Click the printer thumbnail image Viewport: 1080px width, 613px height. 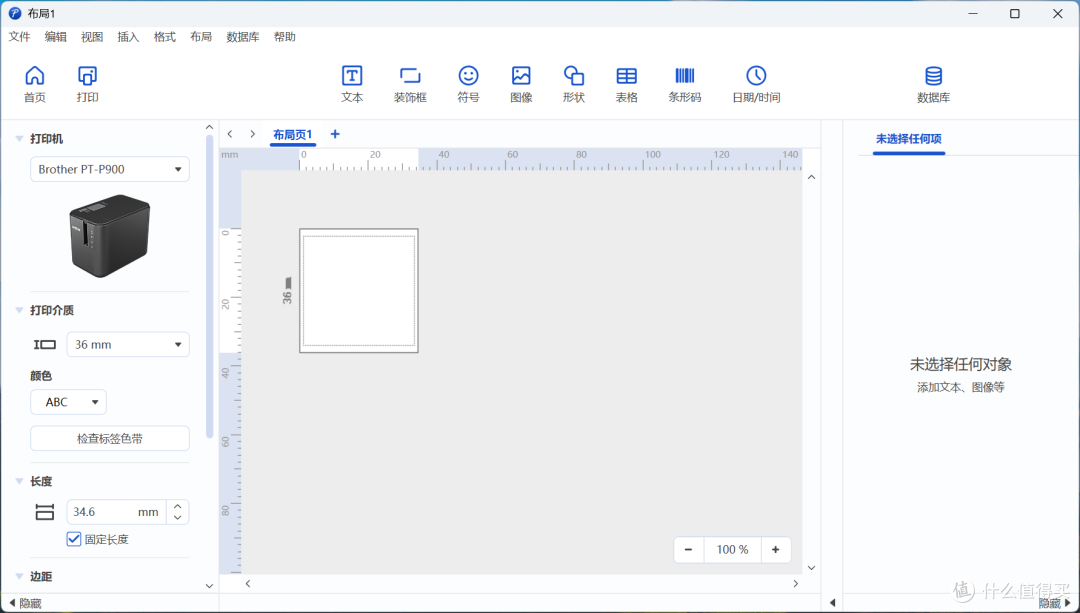pos(110,236)
